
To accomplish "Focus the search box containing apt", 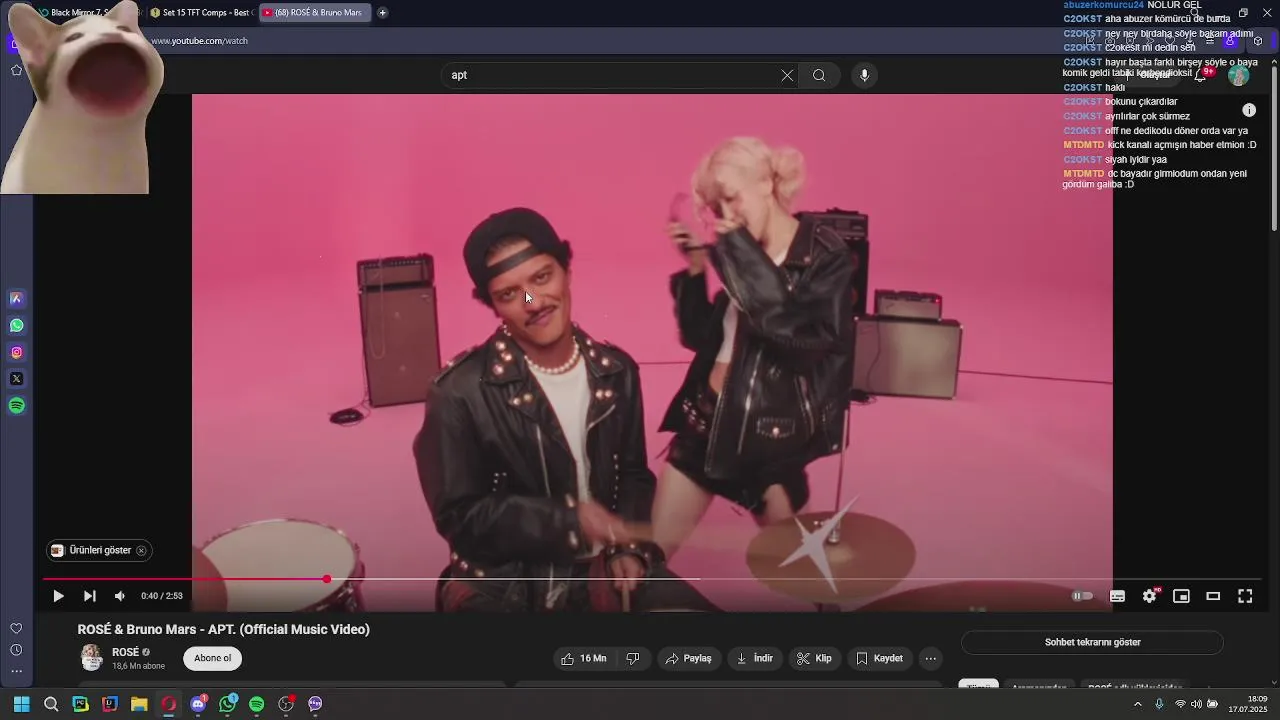I will (610, 75).
